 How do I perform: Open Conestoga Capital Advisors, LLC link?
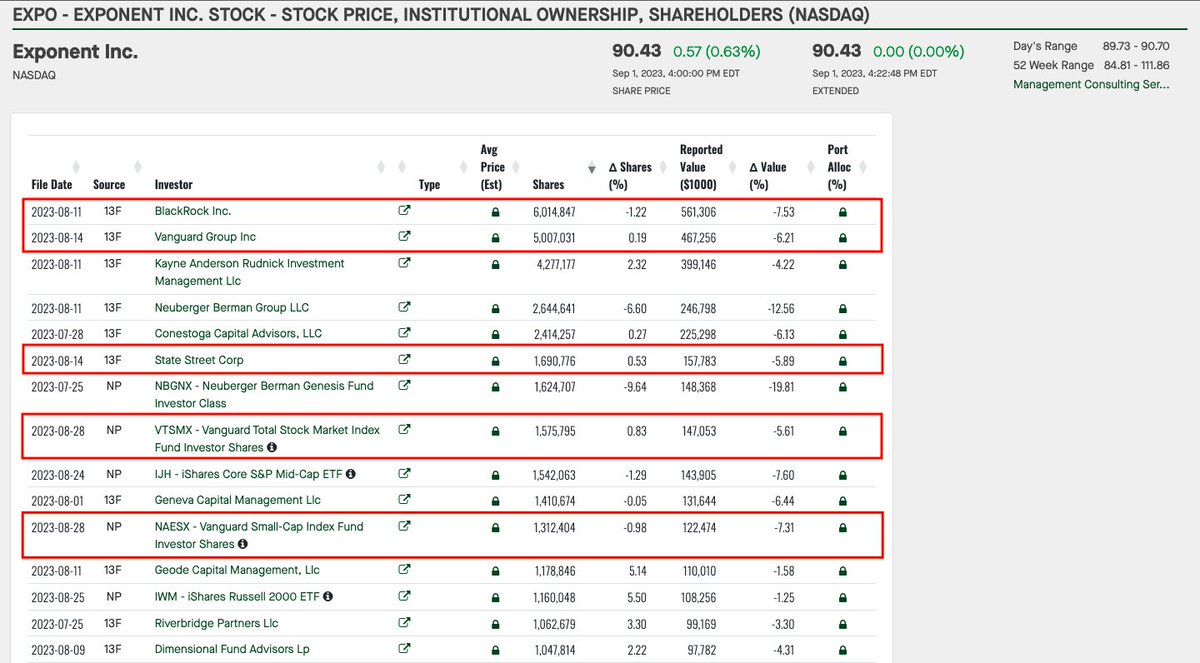[239, 334]
